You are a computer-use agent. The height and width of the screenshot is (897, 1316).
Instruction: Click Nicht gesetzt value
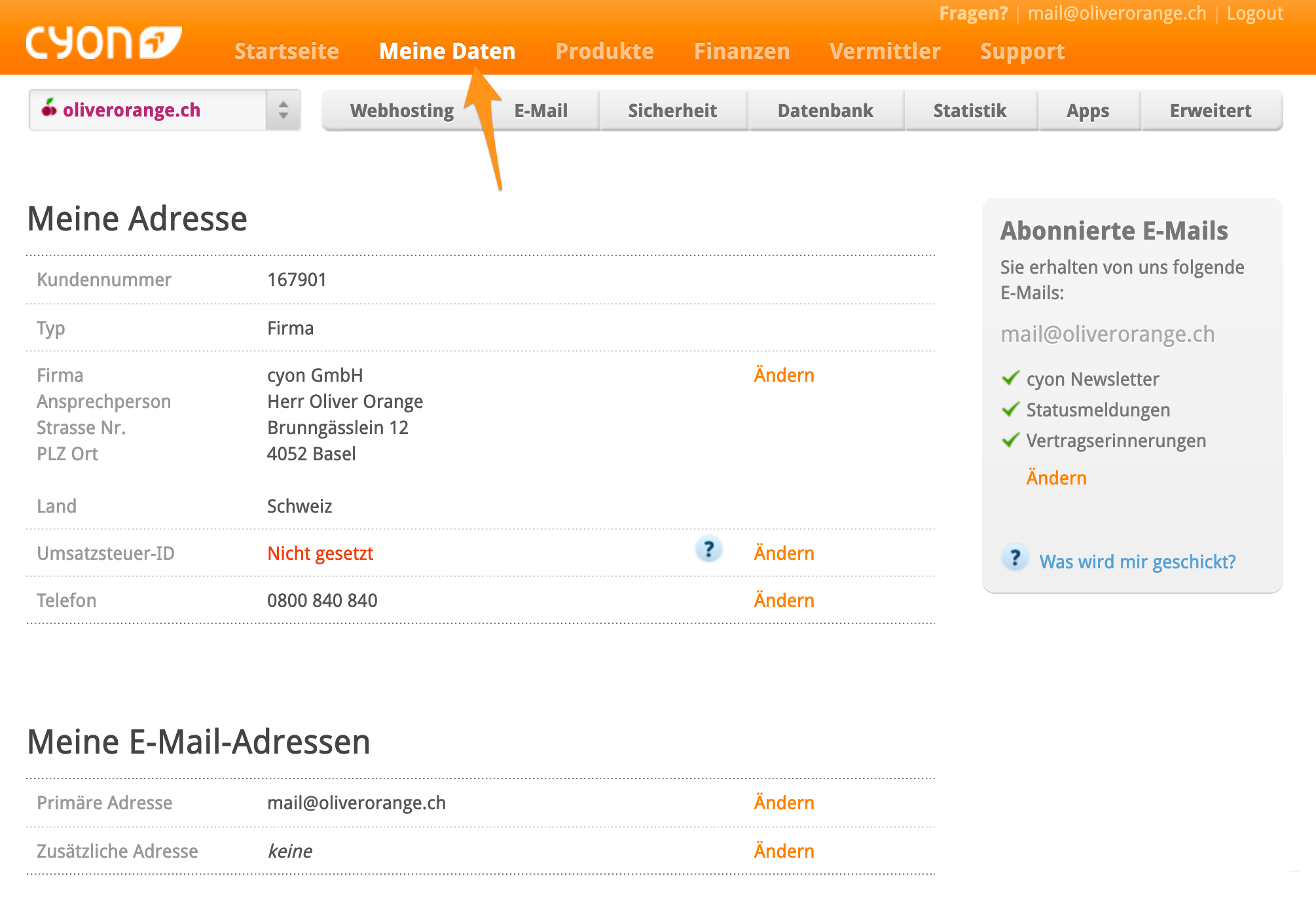320,553
